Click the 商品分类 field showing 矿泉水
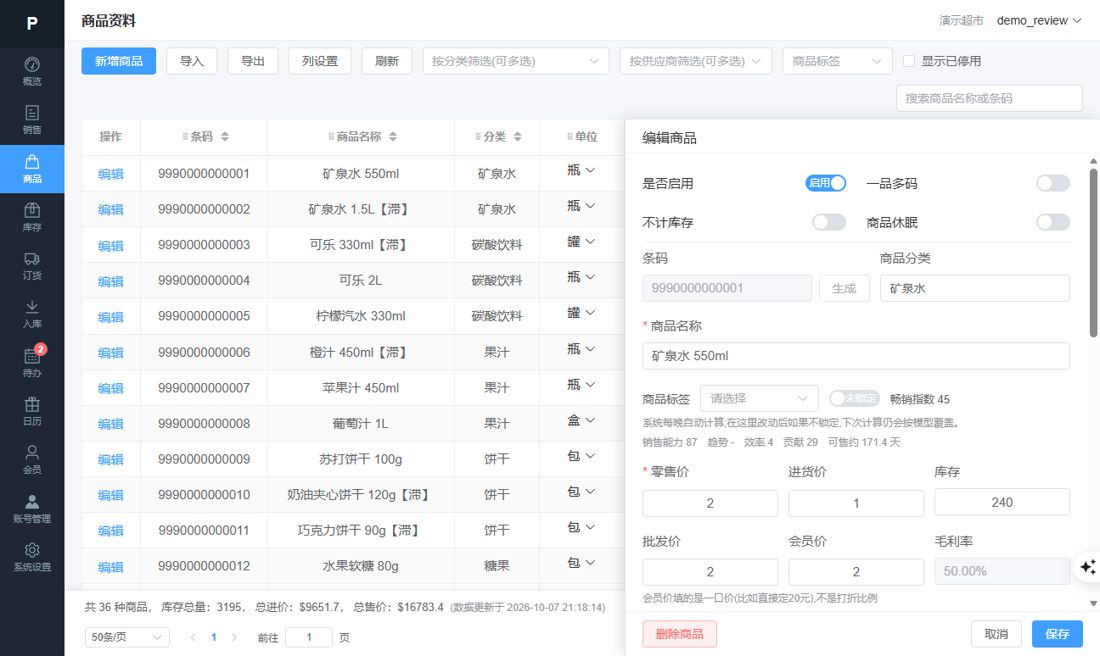This screenshot has height=656, width=1100. click(x=975, y=288)
